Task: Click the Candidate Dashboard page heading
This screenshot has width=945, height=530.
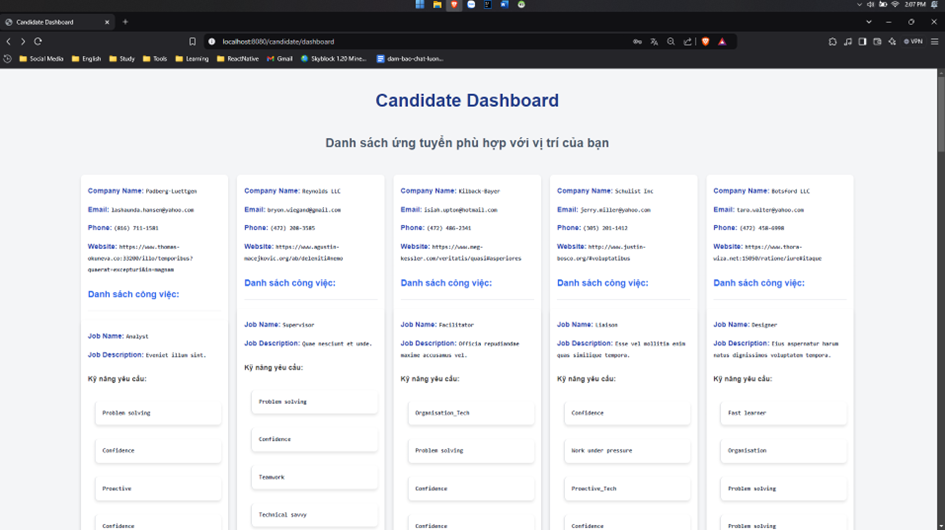Action: click(467, 100)
